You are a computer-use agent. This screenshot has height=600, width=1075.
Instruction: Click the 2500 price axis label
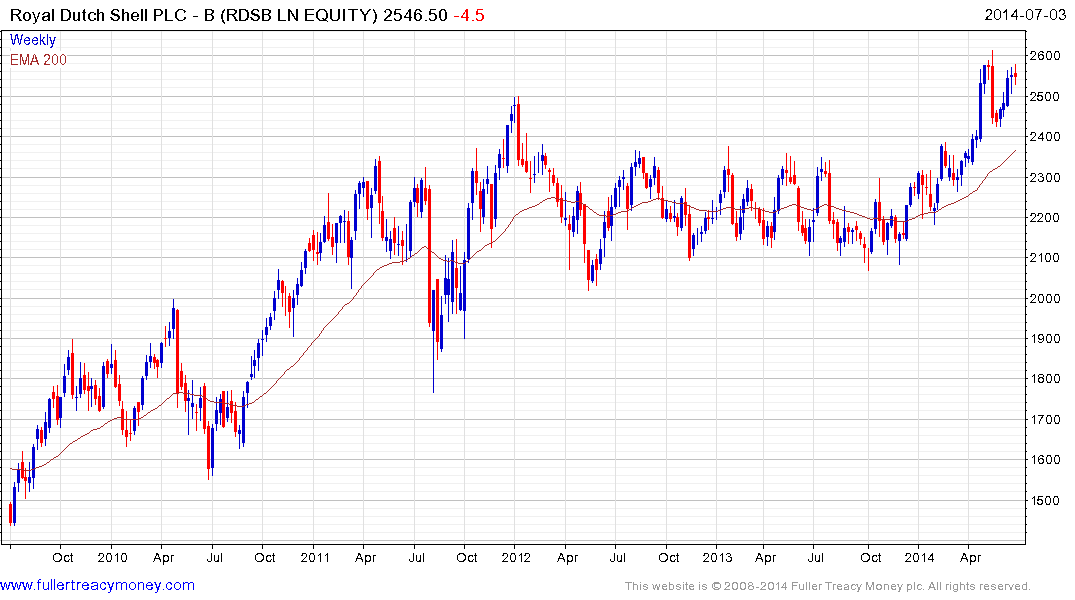click(x=1045, y=97)
